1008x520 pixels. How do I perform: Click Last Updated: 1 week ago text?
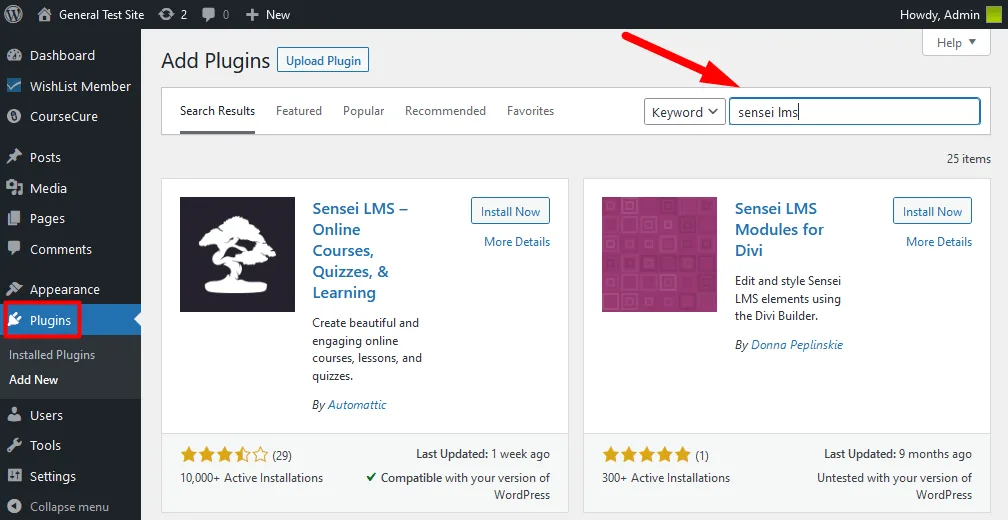point(483,454)
